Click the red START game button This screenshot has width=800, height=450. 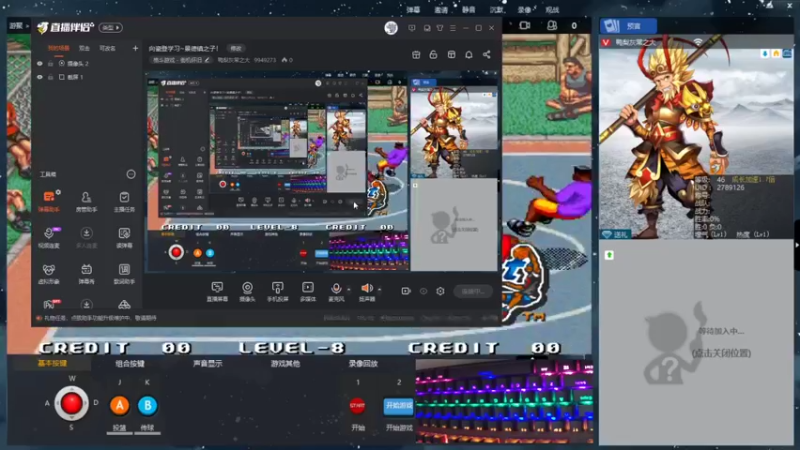(357, 406)
